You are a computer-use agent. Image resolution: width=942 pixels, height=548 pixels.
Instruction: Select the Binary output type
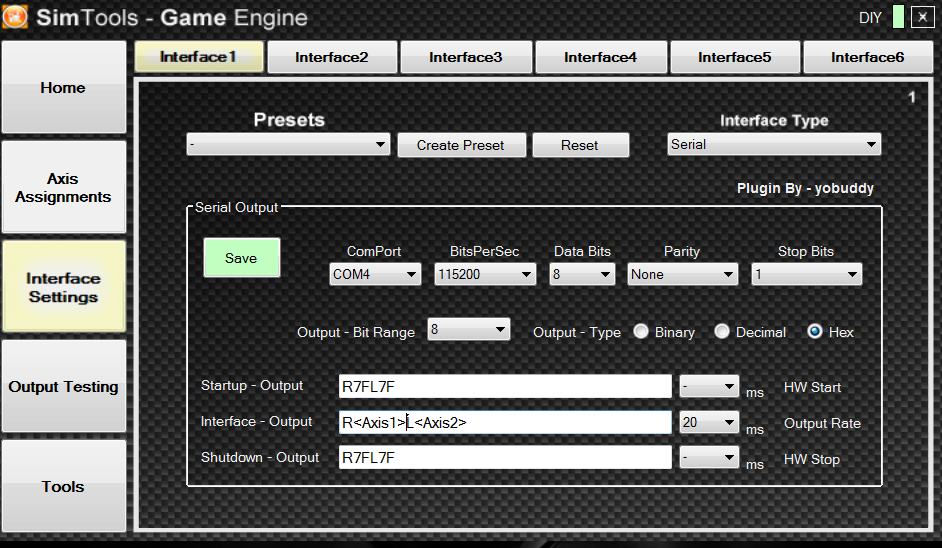(641, 332)
